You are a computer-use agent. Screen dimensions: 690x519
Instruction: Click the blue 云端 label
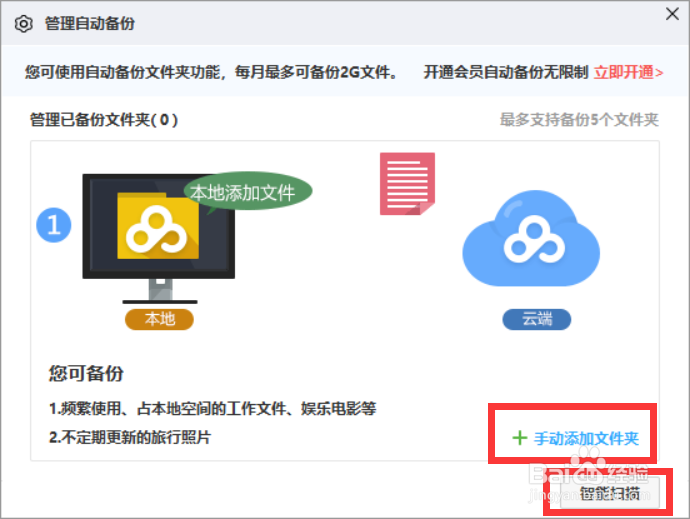(537, 319)
